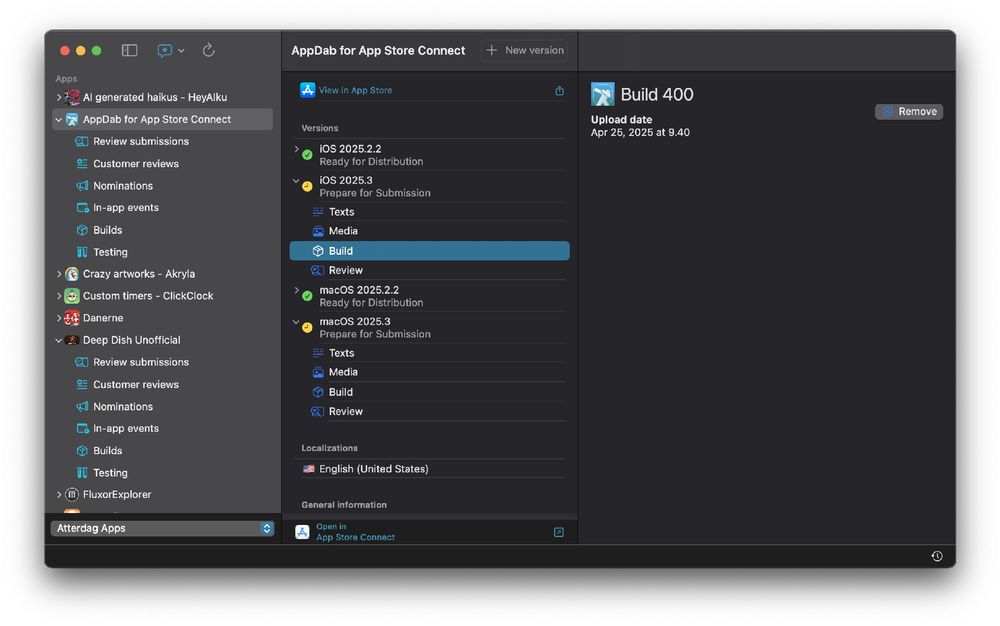1000x626 pixels.
Task: Click the App Store Connect logo at the bottom
Action: pos(302,532)
